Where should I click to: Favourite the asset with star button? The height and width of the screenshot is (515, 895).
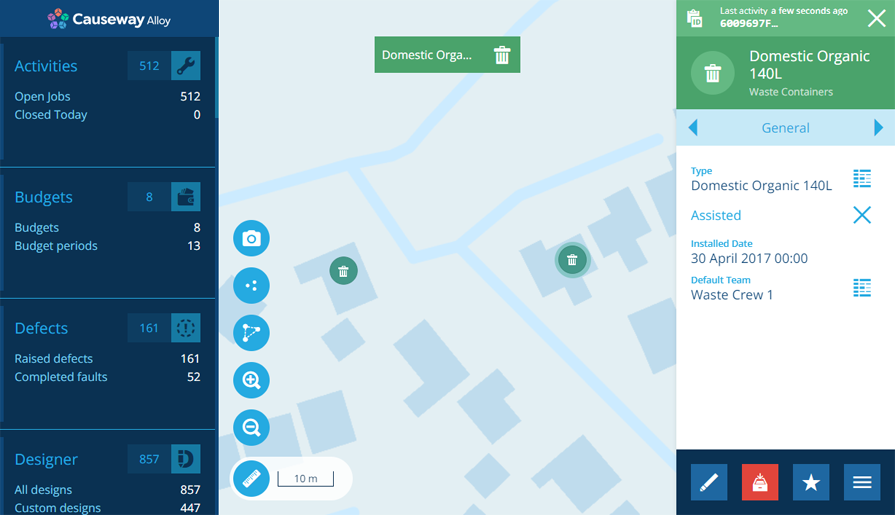pos(811,482)
